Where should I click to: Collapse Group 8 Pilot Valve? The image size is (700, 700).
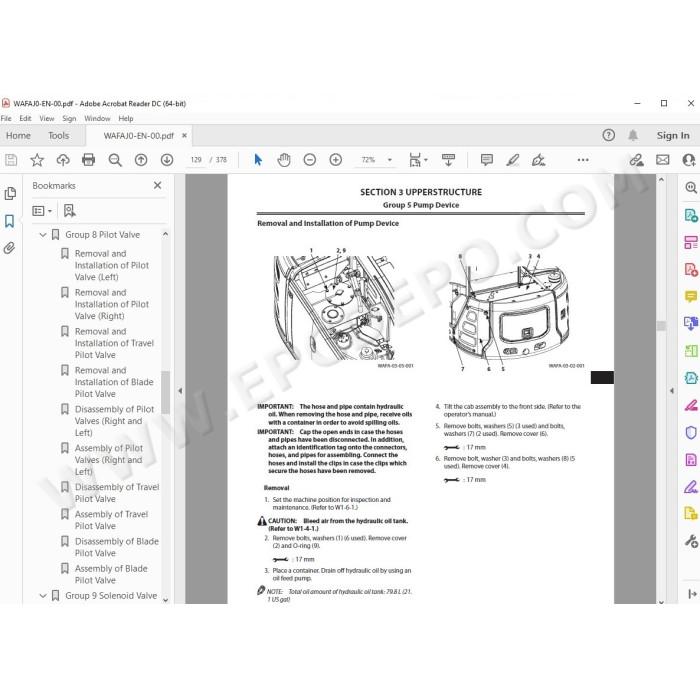pyautogui.click(x=43, y=234)
